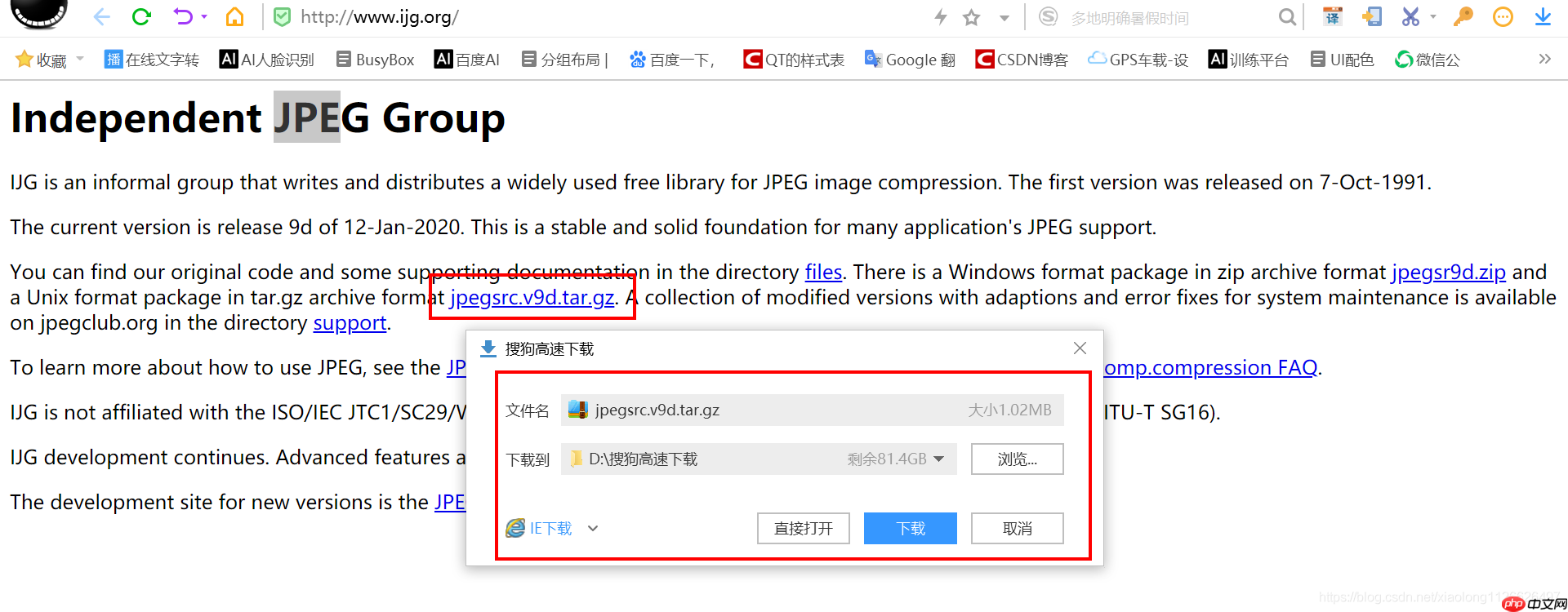The image size is (1568, 612).
Task: Follow the files directory link
Action: [823, 272]
